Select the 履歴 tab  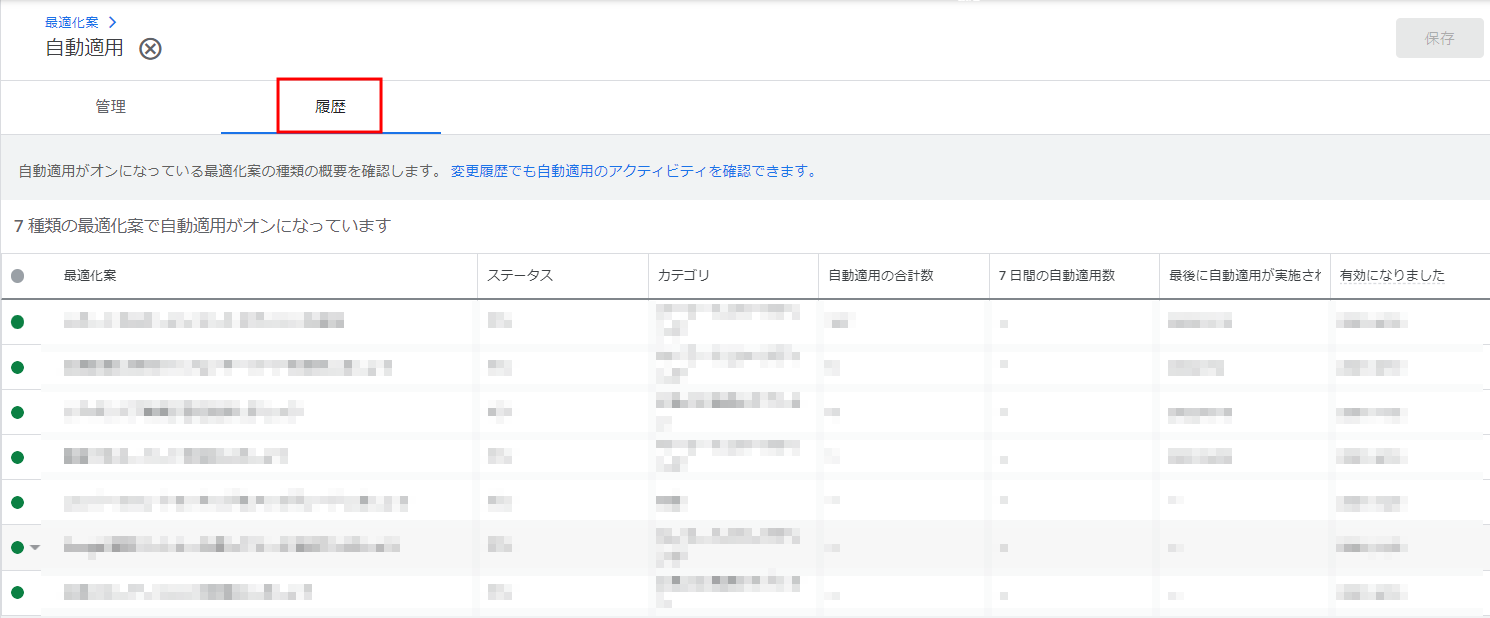point(330,107)
